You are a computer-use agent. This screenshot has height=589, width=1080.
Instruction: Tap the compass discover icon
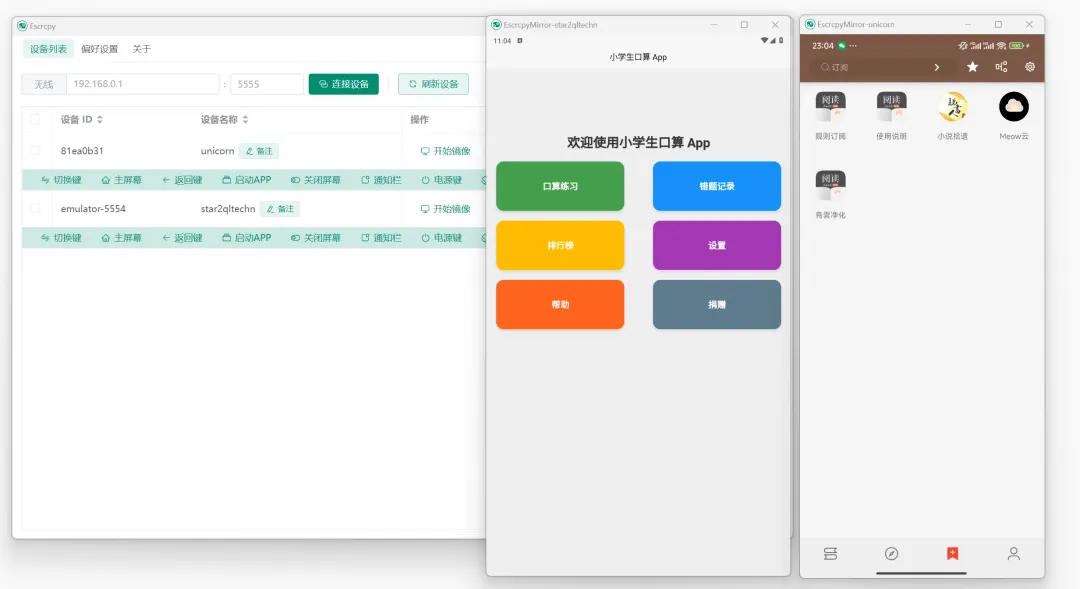tap(891, 553)
